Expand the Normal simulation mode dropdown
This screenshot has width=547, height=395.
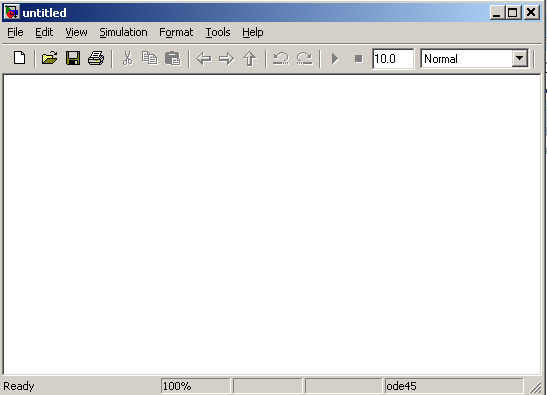(x=519, y=59)
